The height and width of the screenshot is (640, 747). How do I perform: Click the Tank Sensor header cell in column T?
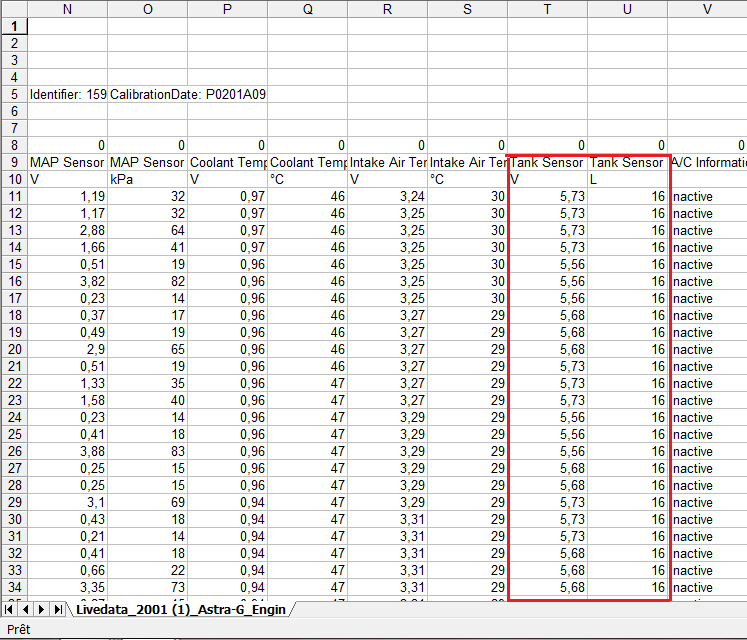[547, 162]
